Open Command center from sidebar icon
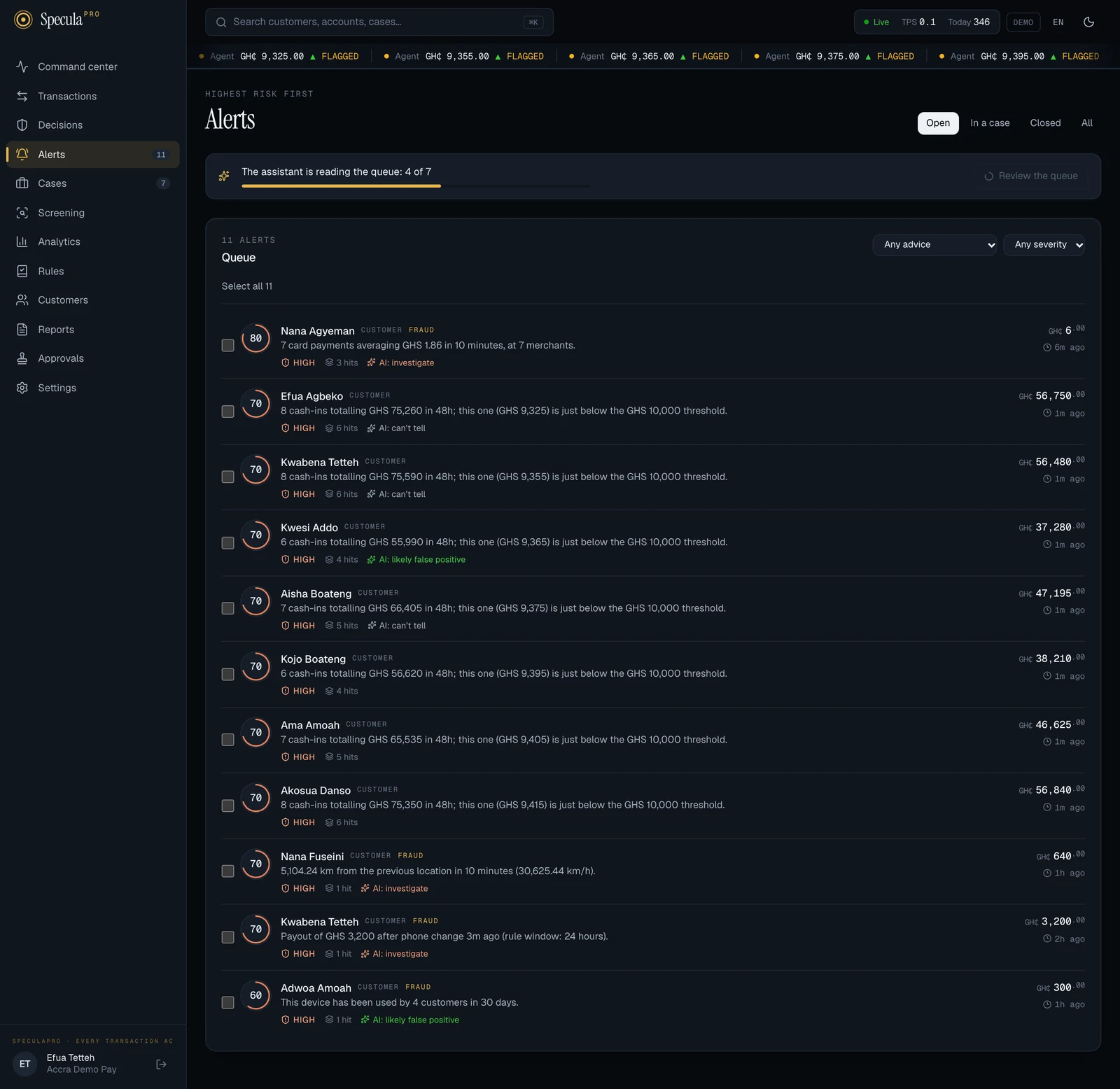This screenshot has height=1089, width=1120. pos(22,66)
